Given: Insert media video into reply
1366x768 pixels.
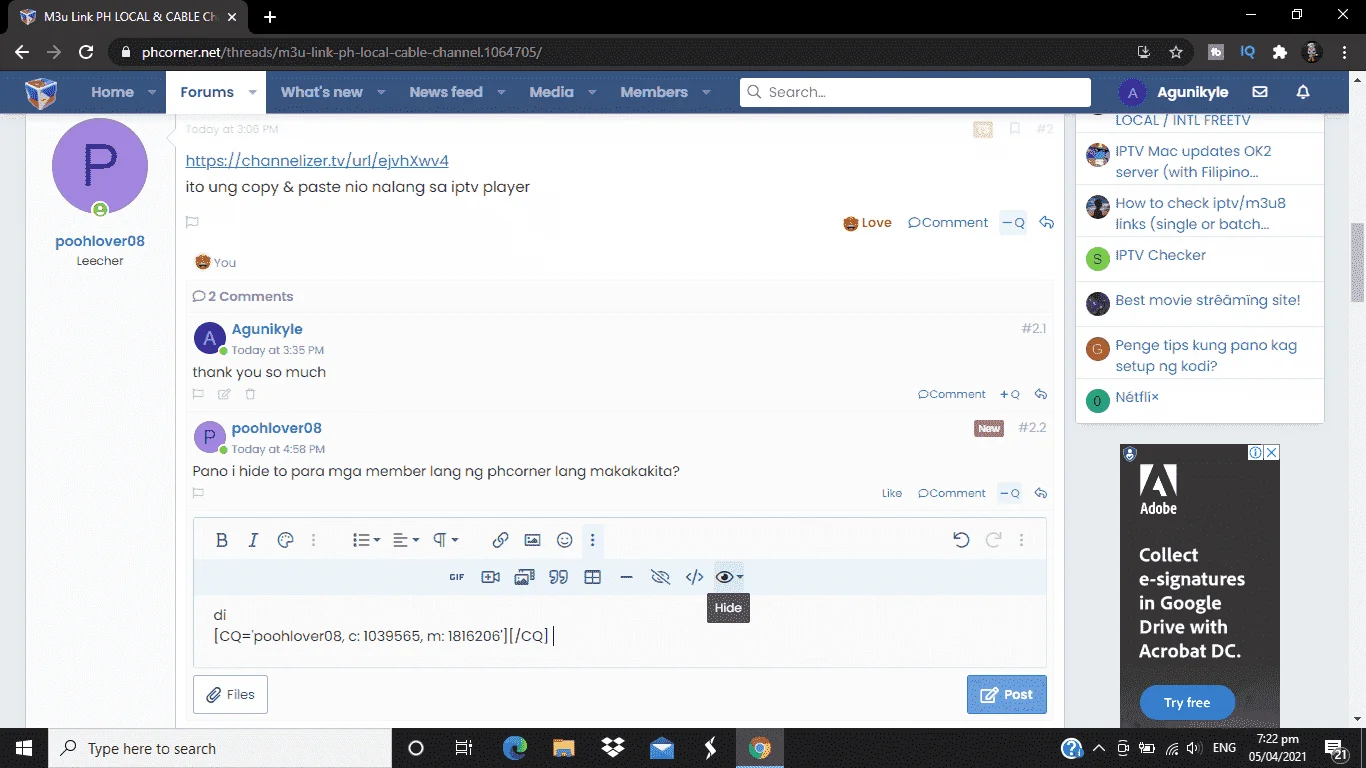Looking at the screenshot, I should pos(490,577).
